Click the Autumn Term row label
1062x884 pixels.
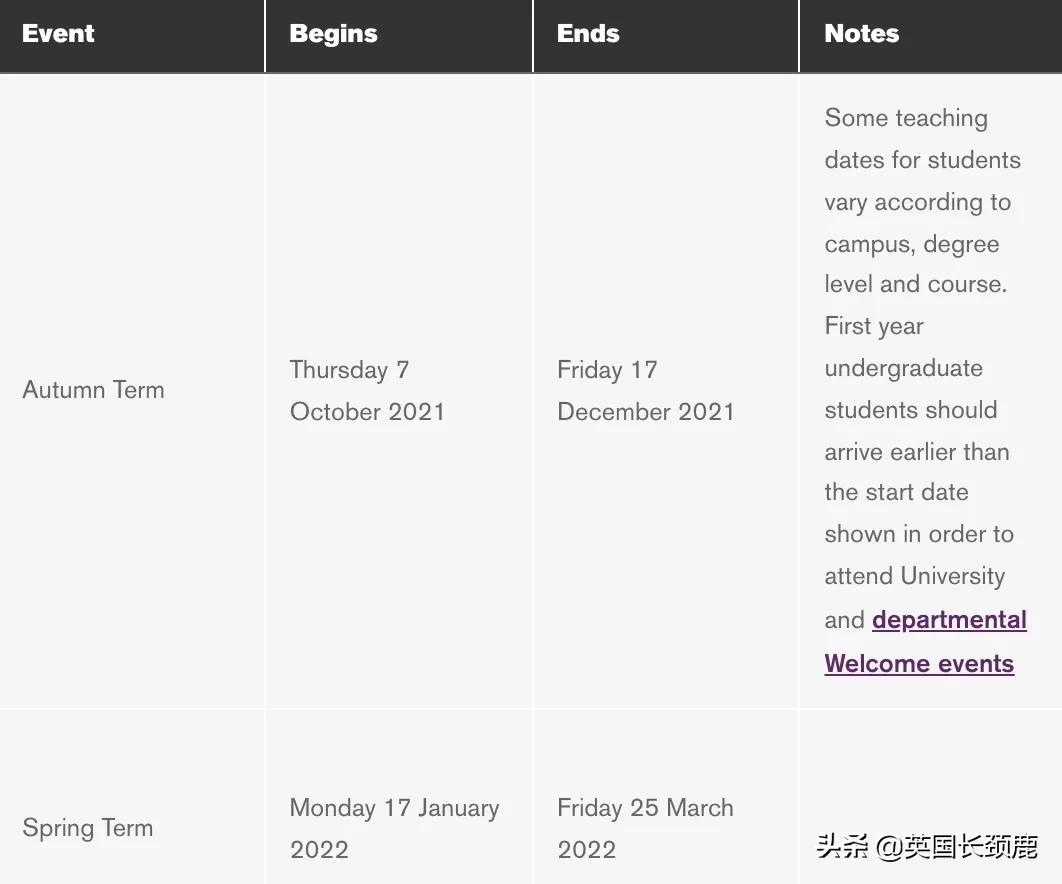(93, 390)
